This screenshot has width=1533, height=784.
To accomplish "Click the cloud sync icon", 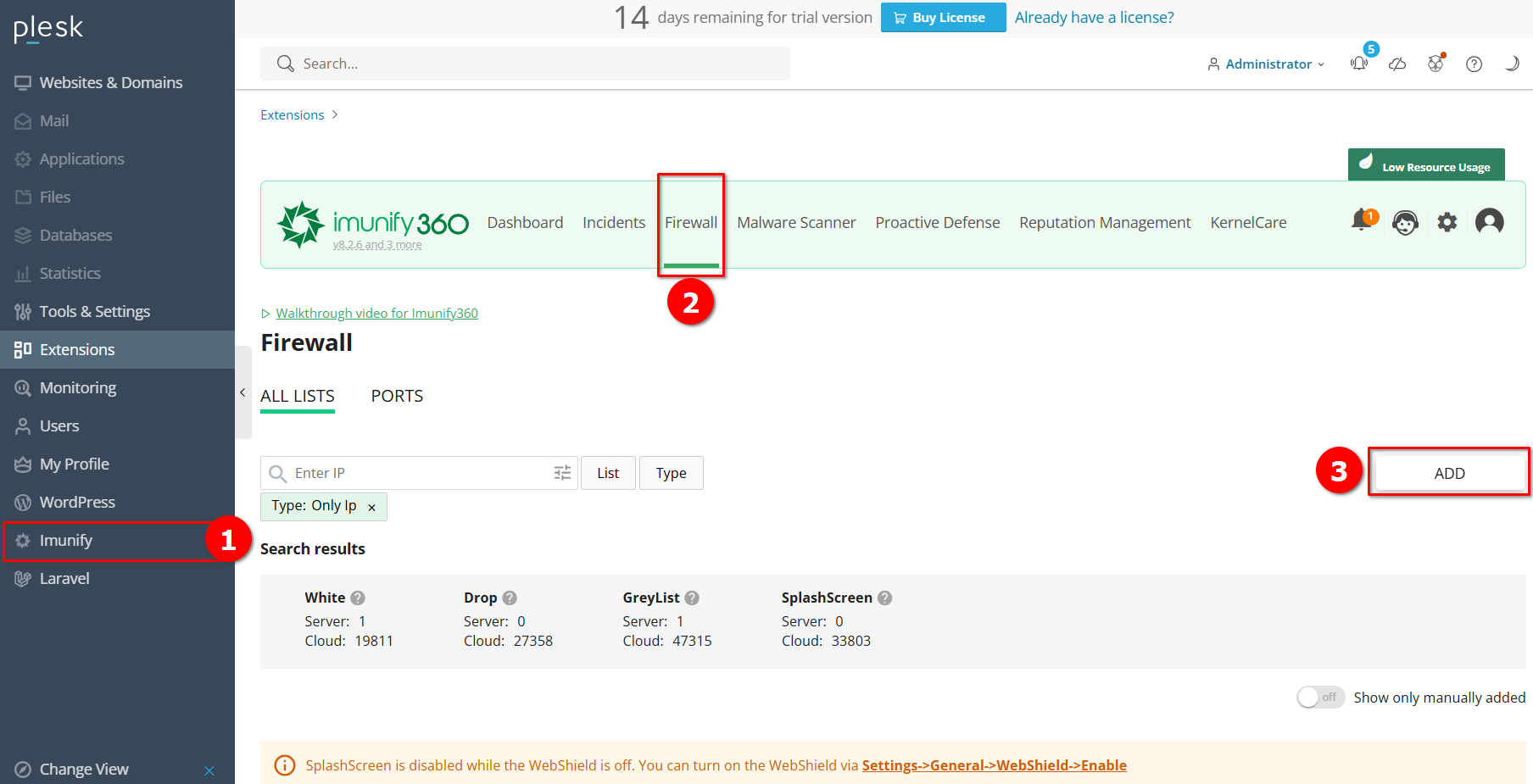I will click(1397, 64).
